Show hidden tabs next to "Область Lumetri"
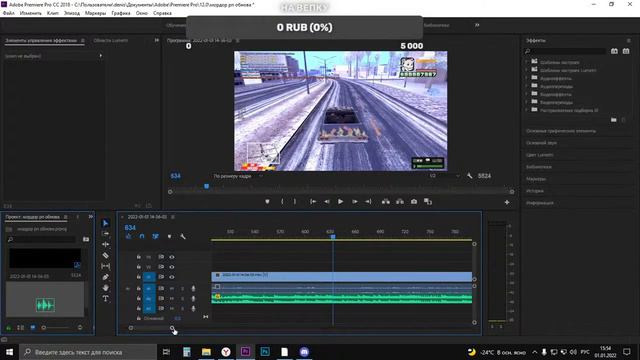This screenshot has height=360, width=640. [x=156, y=40]
